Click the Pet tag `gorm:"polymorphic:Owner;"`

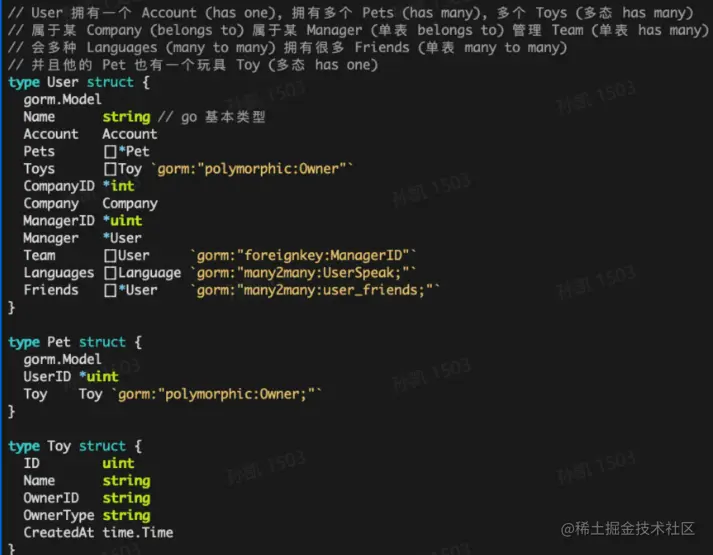pyautogui.click(x=218, y=394)
